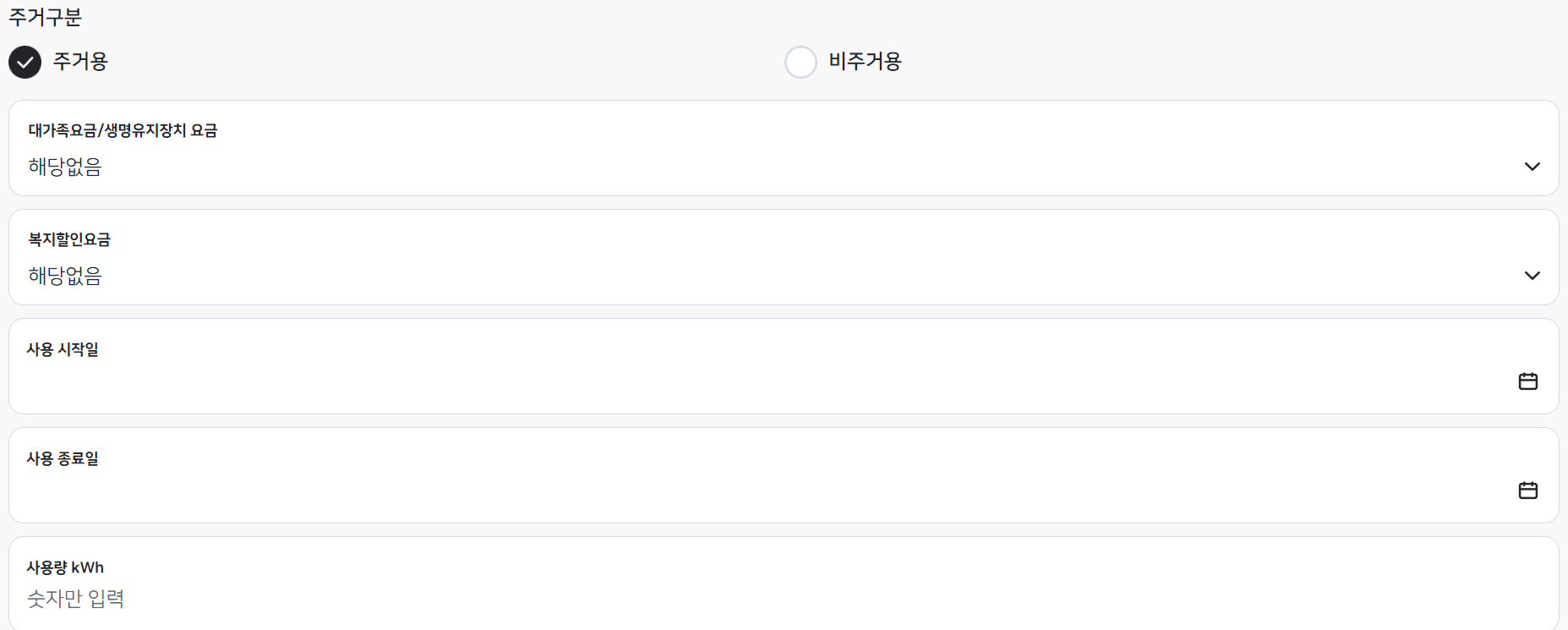Toggle the circle next to 비주거용
This screenshot has height=630, width=1568.
(x=800, y=62)
